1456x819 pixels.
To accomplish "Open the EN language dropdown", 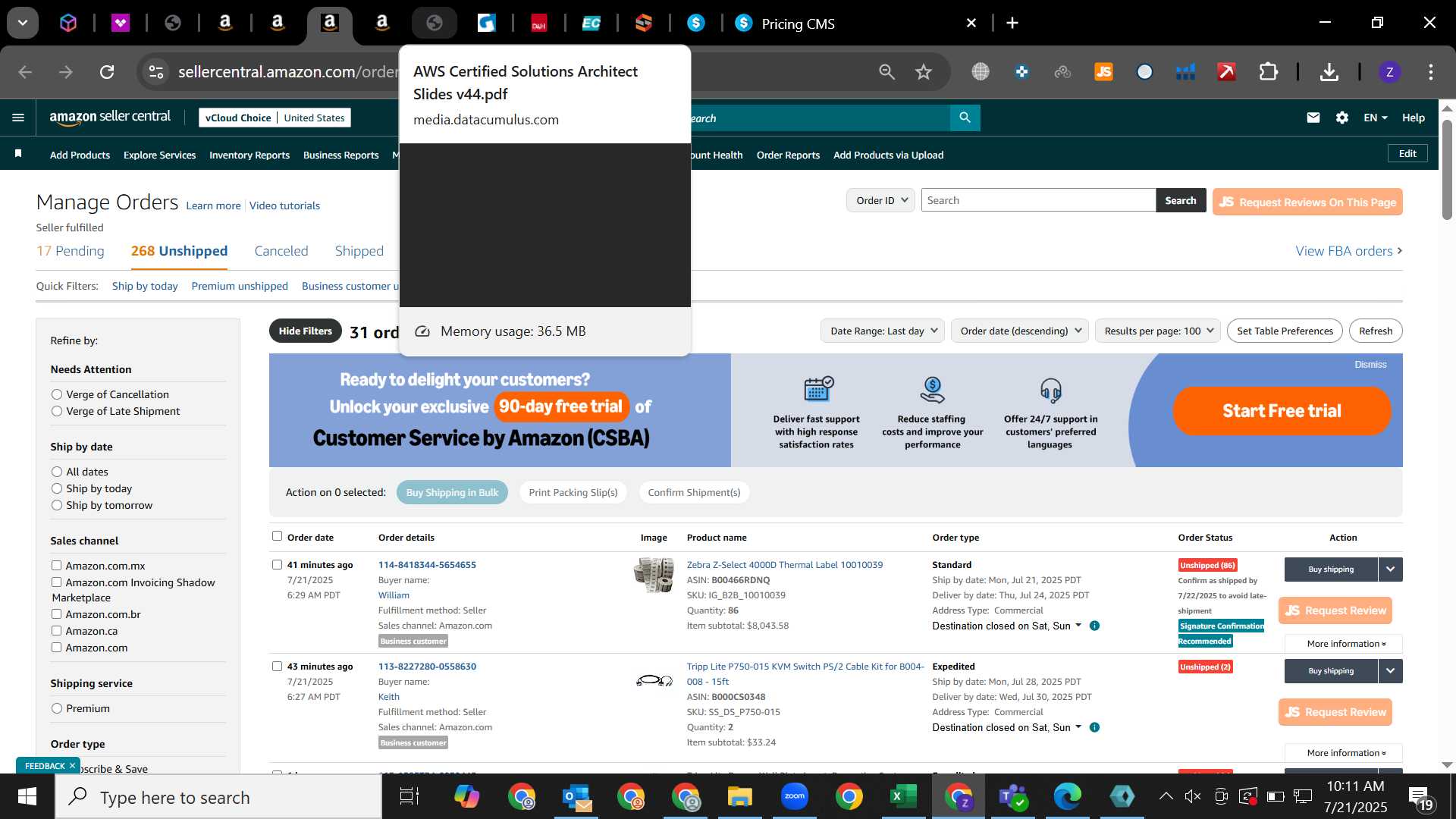I will [1375, 118].
